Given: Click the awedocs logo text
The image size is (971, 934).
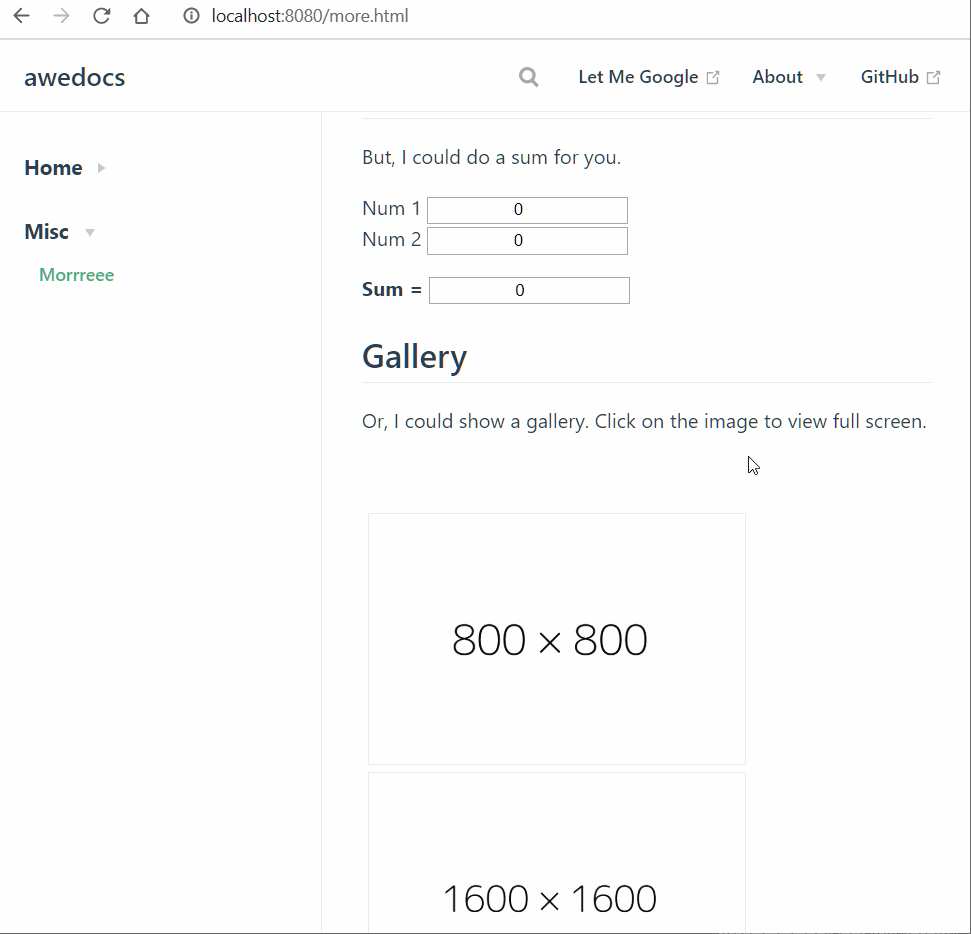Looking at the screenshot, I should [x=74, y=76].
